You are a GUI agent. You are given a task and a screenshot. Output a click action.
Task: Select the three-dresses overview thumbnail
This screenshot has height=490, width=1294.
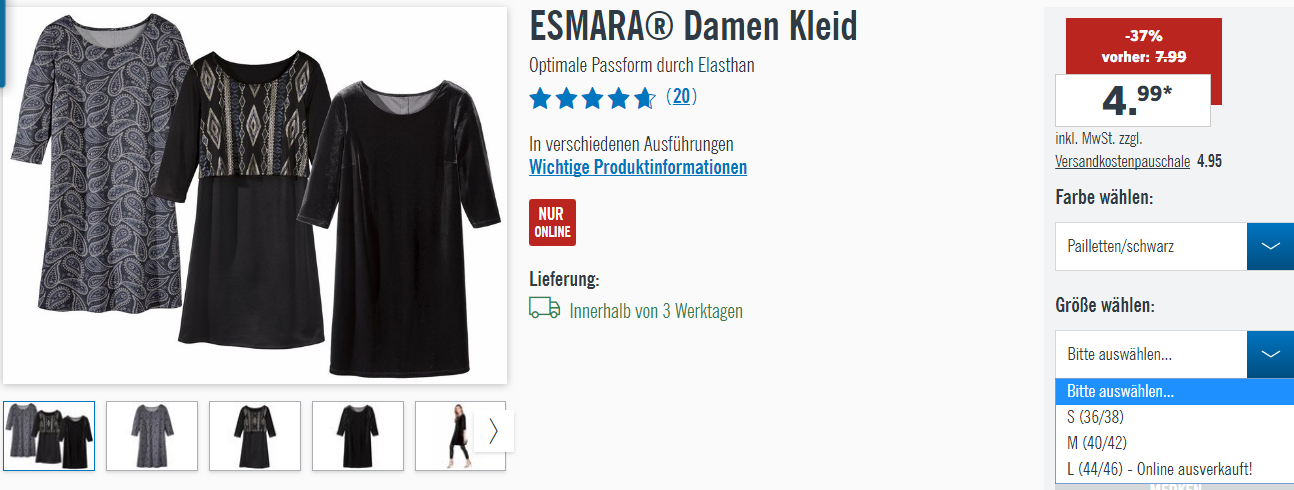49,436
